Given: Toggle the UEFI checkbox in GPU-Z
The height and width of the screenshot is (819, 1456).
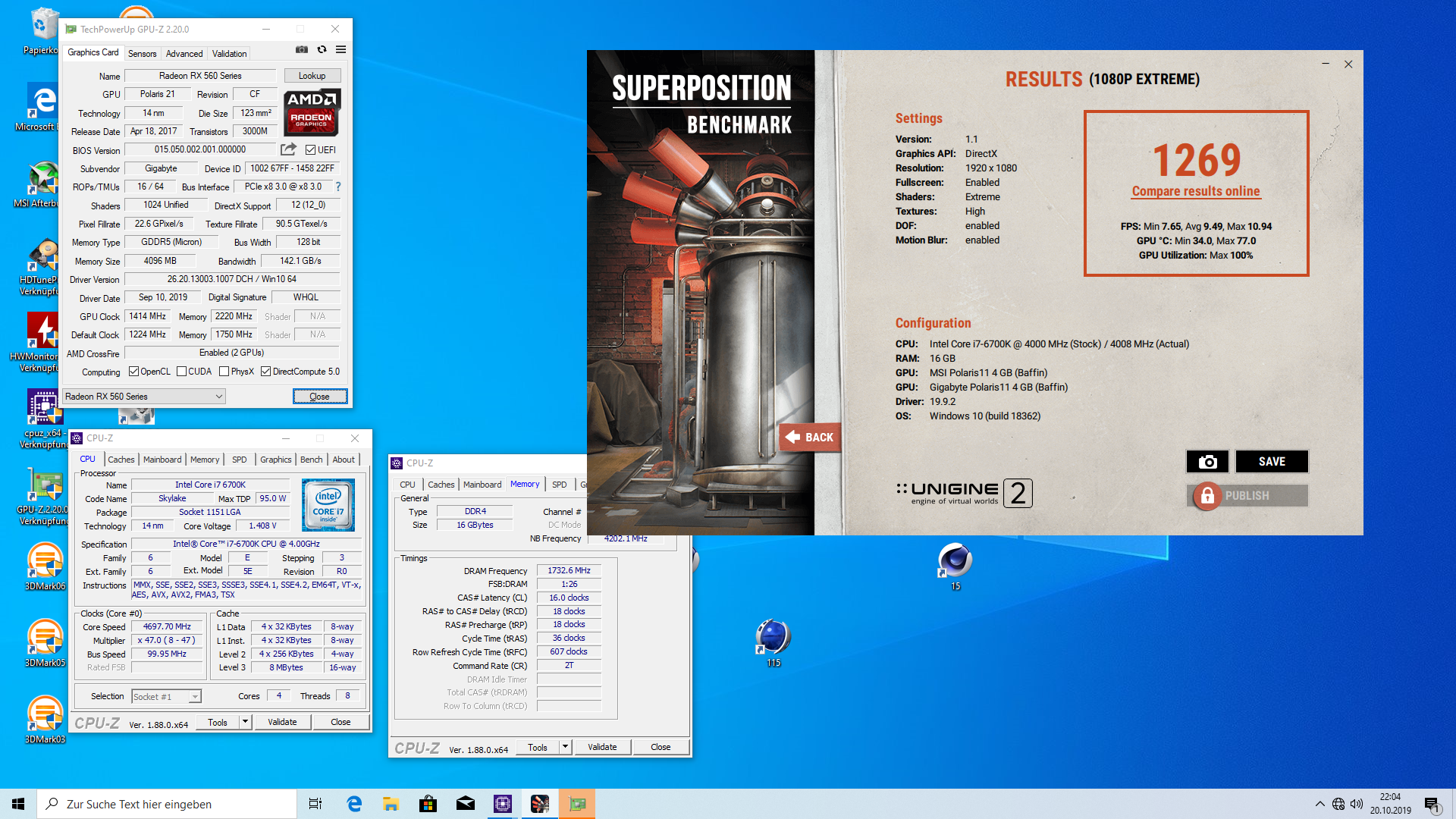Looking at the screenshot, I should click(310, 149).
